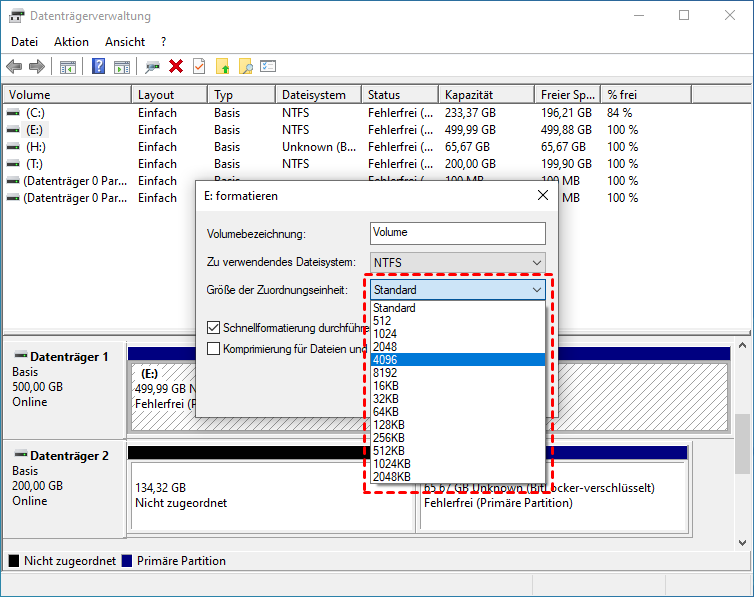Toggle the action pane toolbar icon
Screen dimensions: 754x597
click(x=122, y=66)
